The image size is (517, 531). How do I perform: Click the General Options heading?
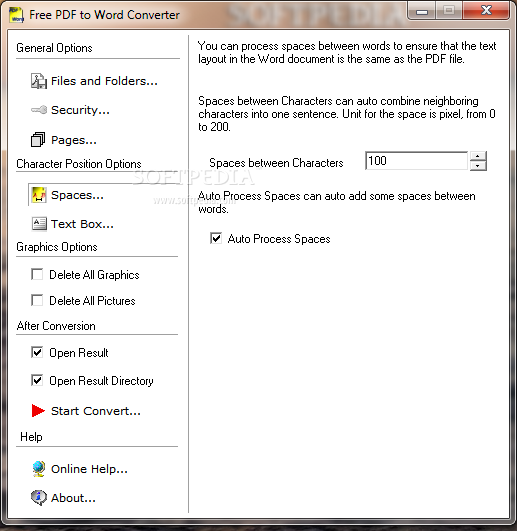[x=54, y=48]
